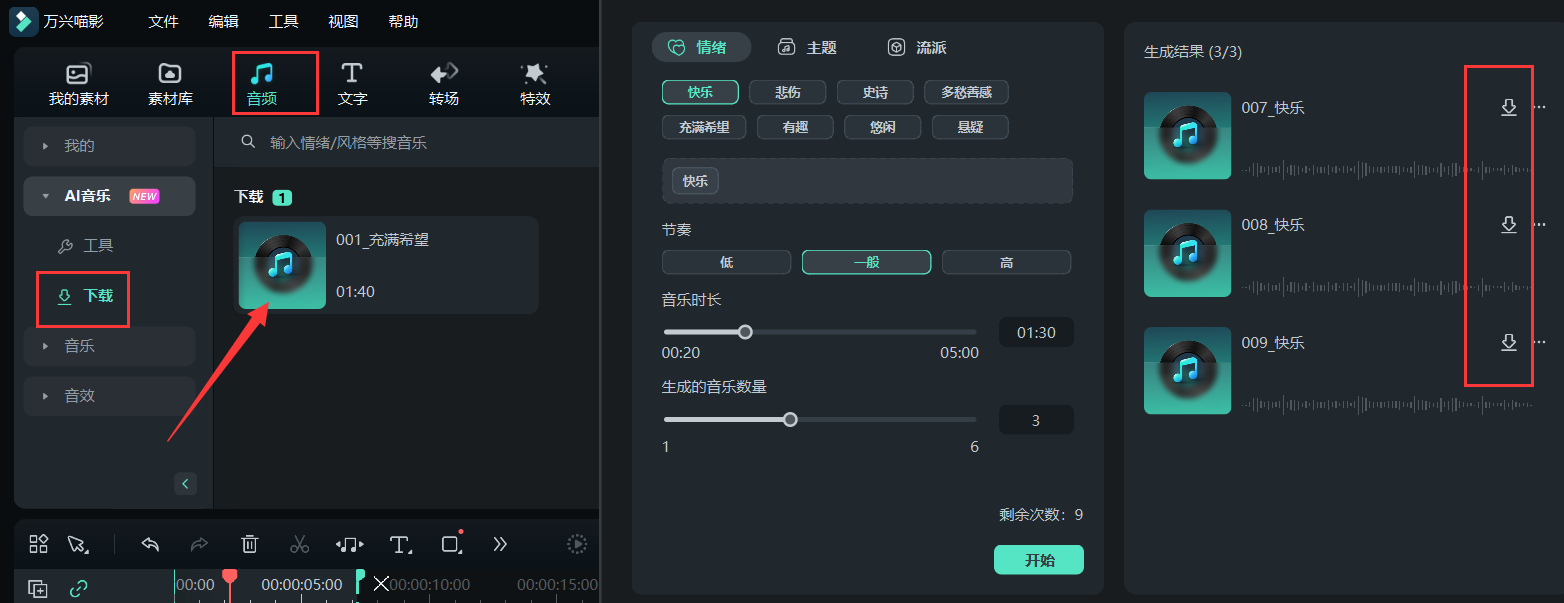Select the Undo icon in the timeline toolbar
This screenshot has height=603, width=1564.
point(150,544)
